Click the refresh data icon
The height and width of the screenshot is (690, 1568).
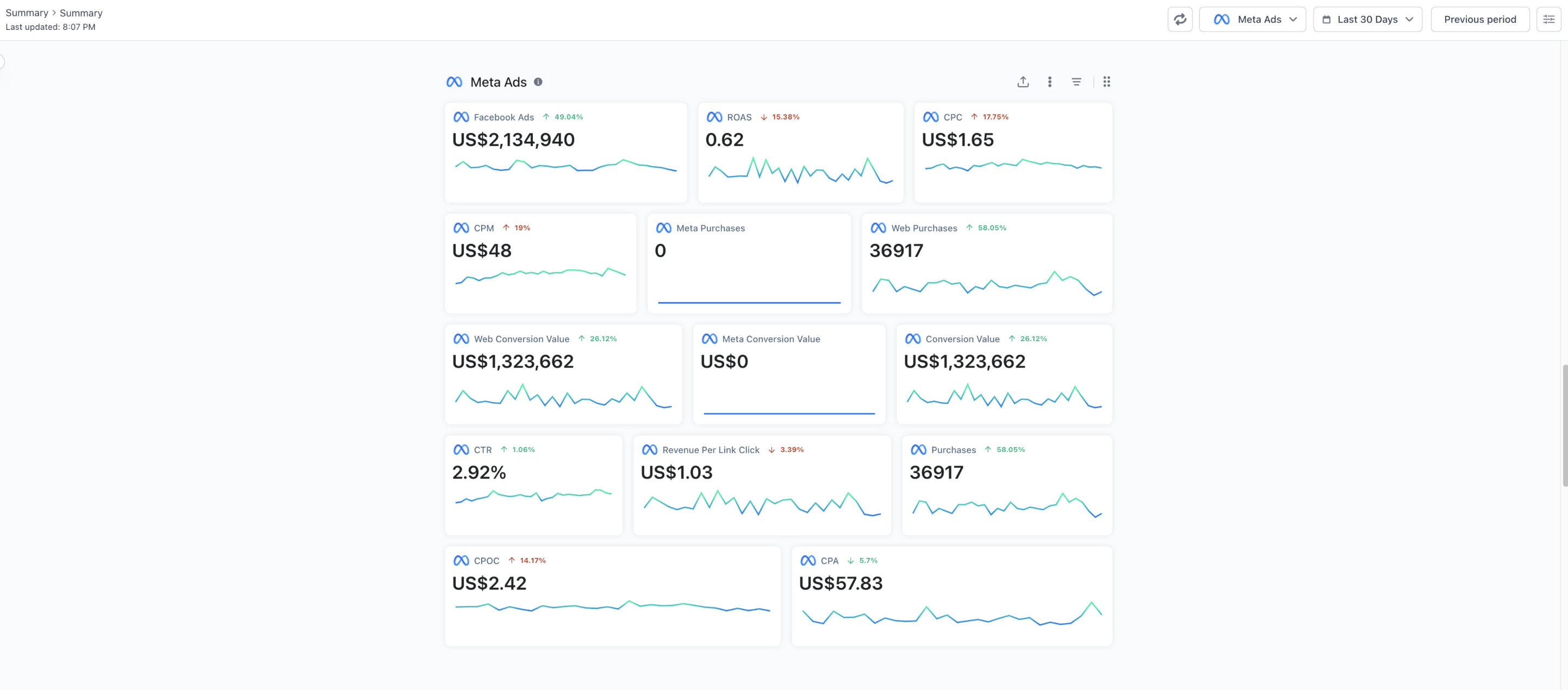(x=1180, y=20)
